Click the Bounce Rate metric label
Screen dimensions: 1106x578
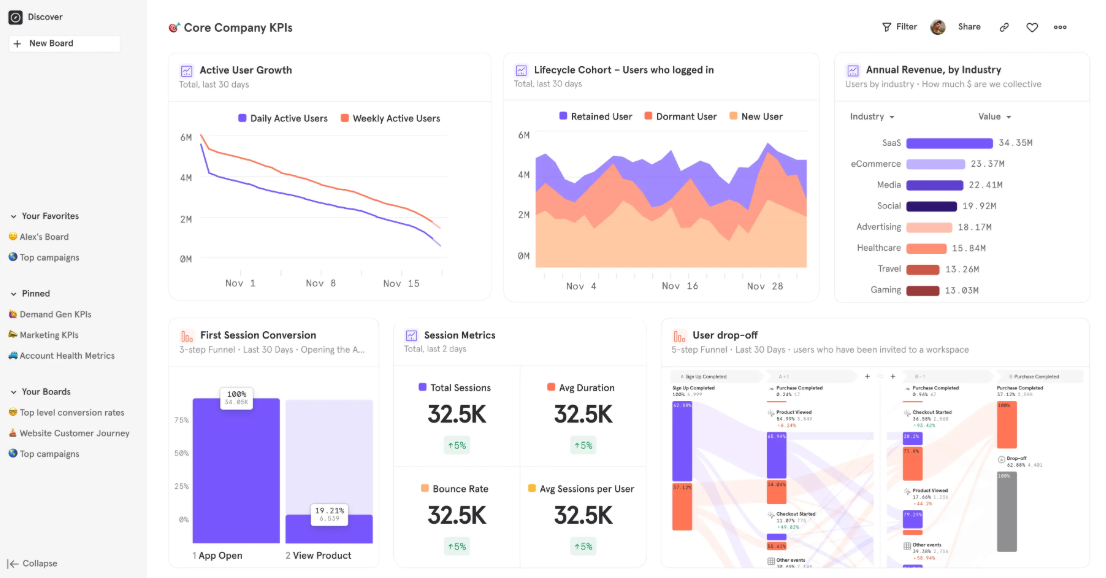click(460, 488)
